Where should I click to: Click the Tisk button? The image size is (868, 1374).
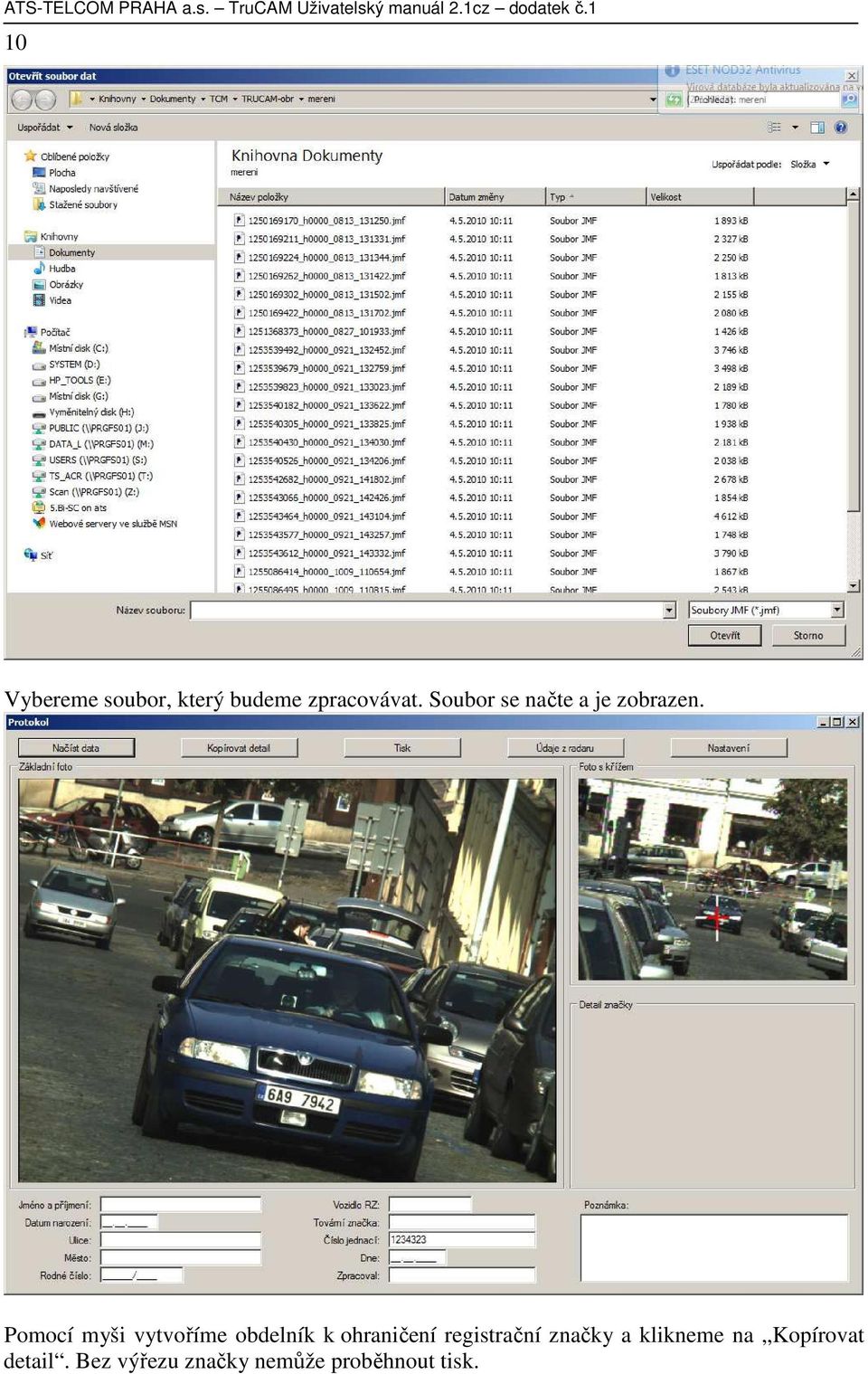click(402, 748)
